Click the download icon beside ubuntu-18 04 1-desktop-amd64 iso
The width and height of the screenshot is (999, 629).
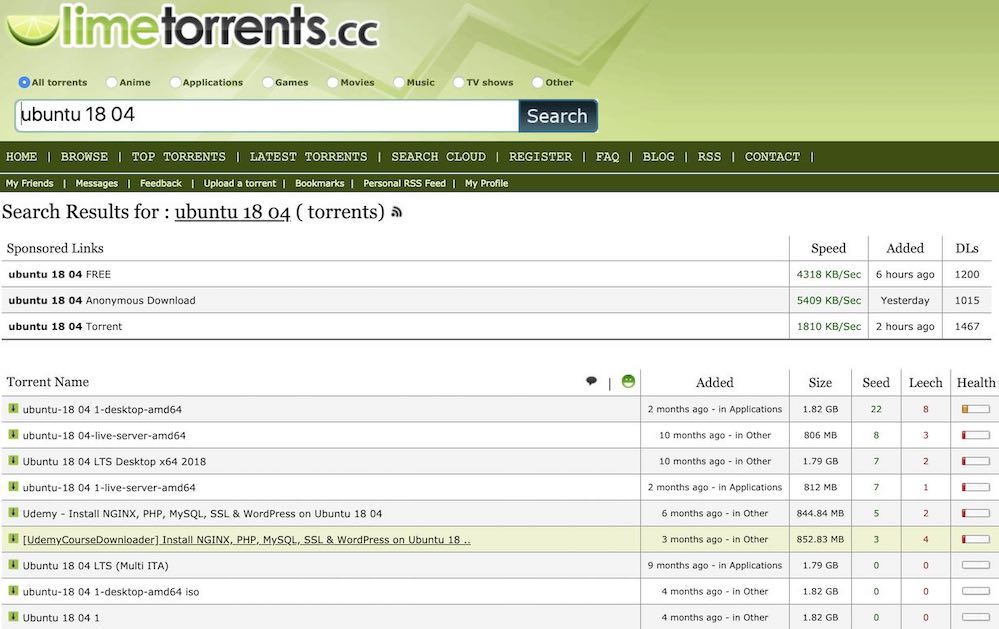tap(13, 591)
